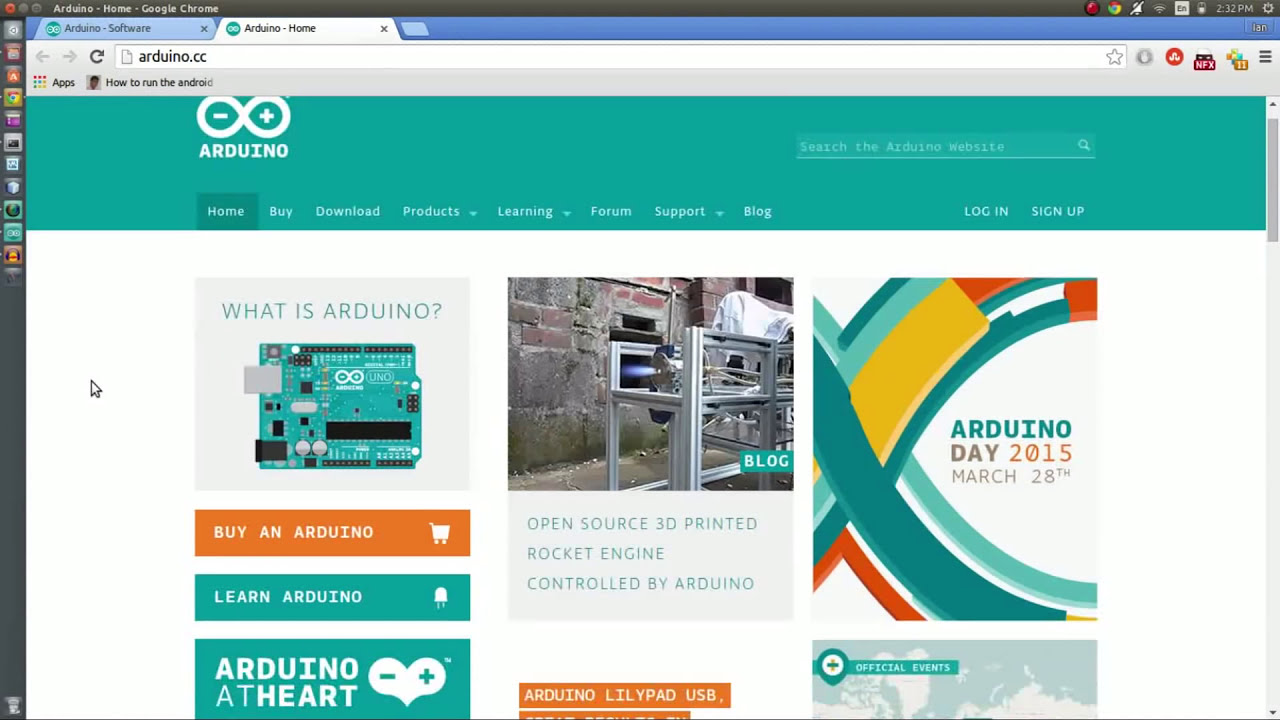The height and width of the screenshot is (720, 1280).
Task: Click the mouse indicator in the top panel
Action: [1202, 8]
